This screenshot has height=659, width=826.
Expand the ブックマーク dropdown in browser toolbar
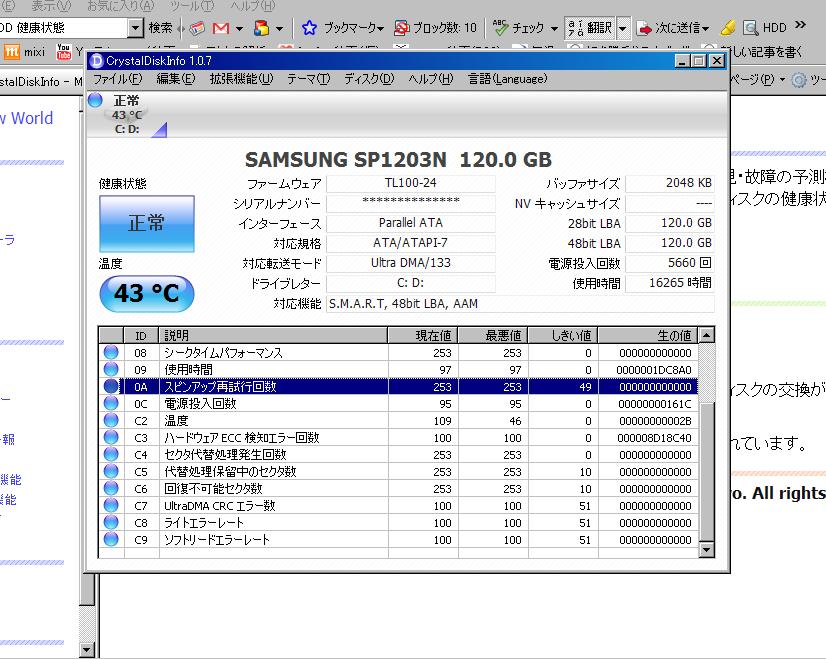point(380,28)
